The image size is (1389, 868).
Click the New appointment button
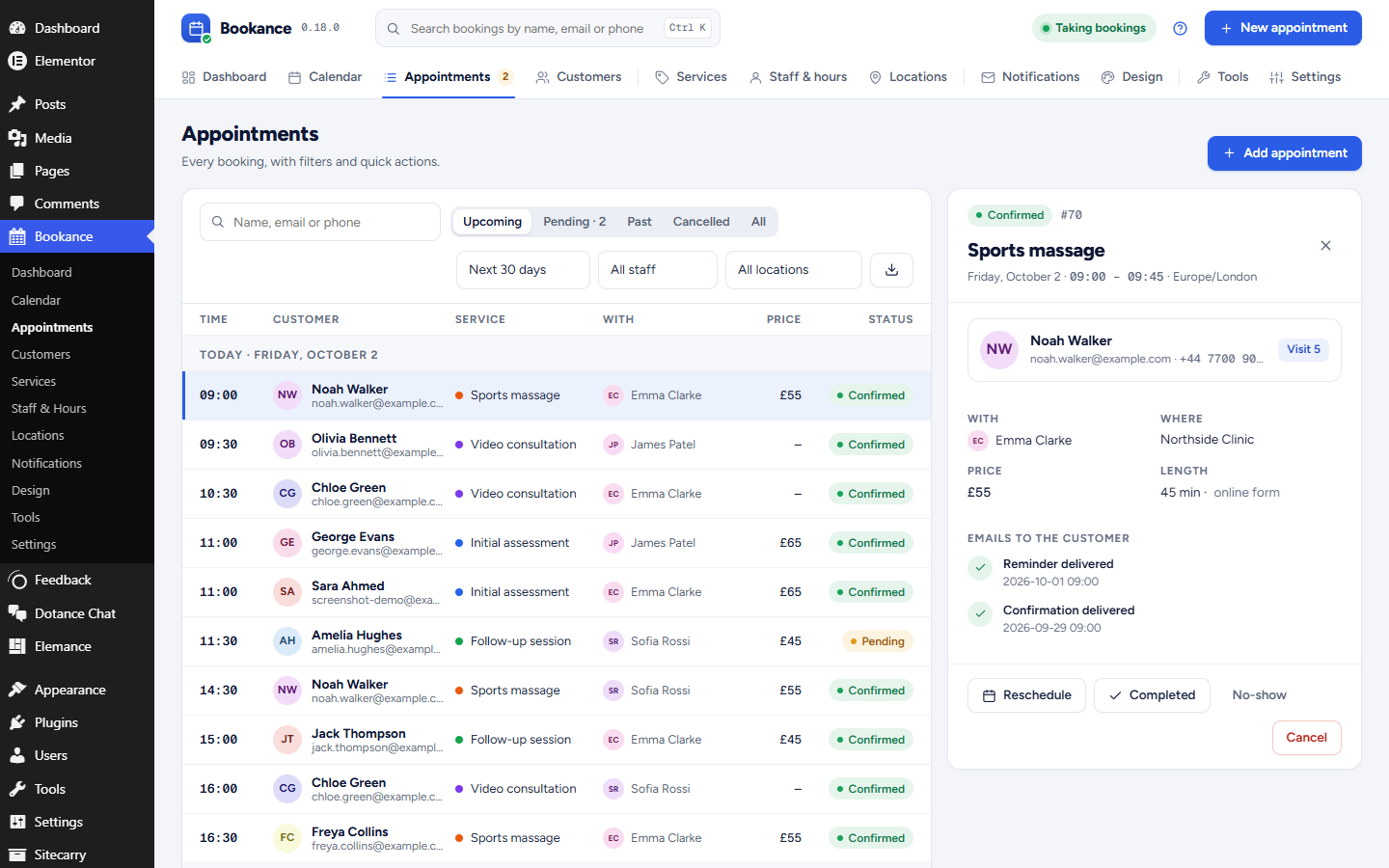click(1283, 28)
